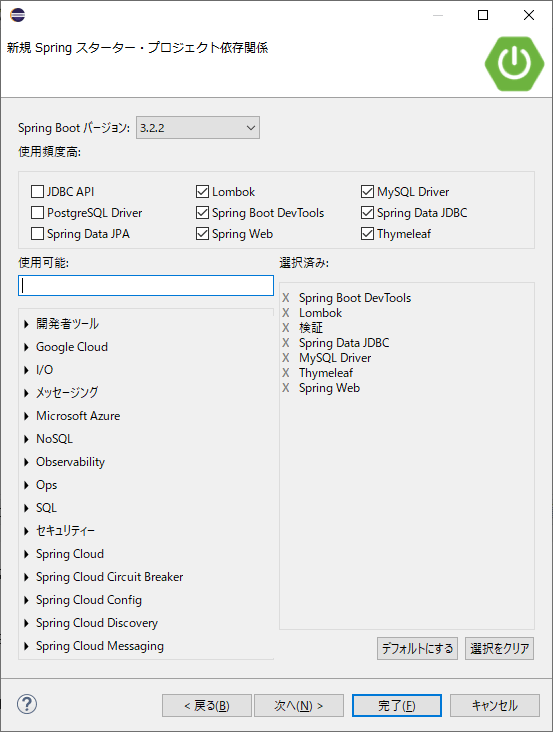The image size is (553, 732).
Task: Uncheck the Spring Web checkbox
Action: click(203, 233)
